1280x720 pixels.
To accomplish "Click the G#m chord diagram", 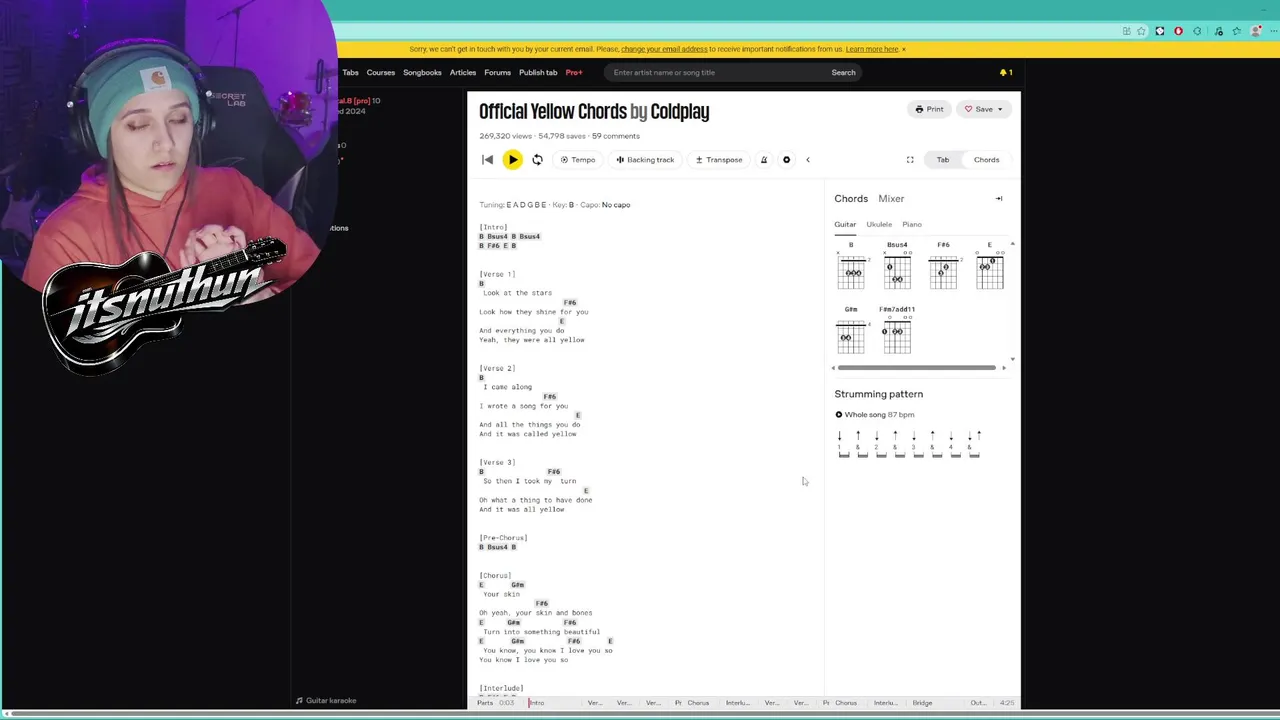I will (x=851, y=331).
